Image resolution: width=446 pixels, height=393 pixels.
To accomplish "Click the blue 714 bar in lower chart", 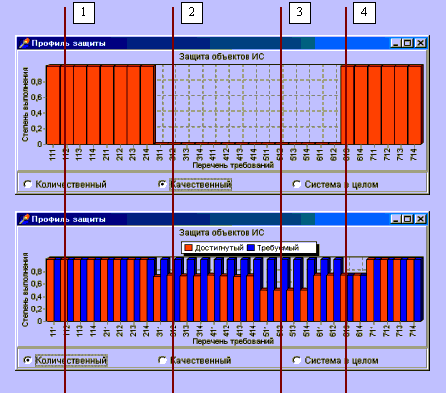I will 418,290.
